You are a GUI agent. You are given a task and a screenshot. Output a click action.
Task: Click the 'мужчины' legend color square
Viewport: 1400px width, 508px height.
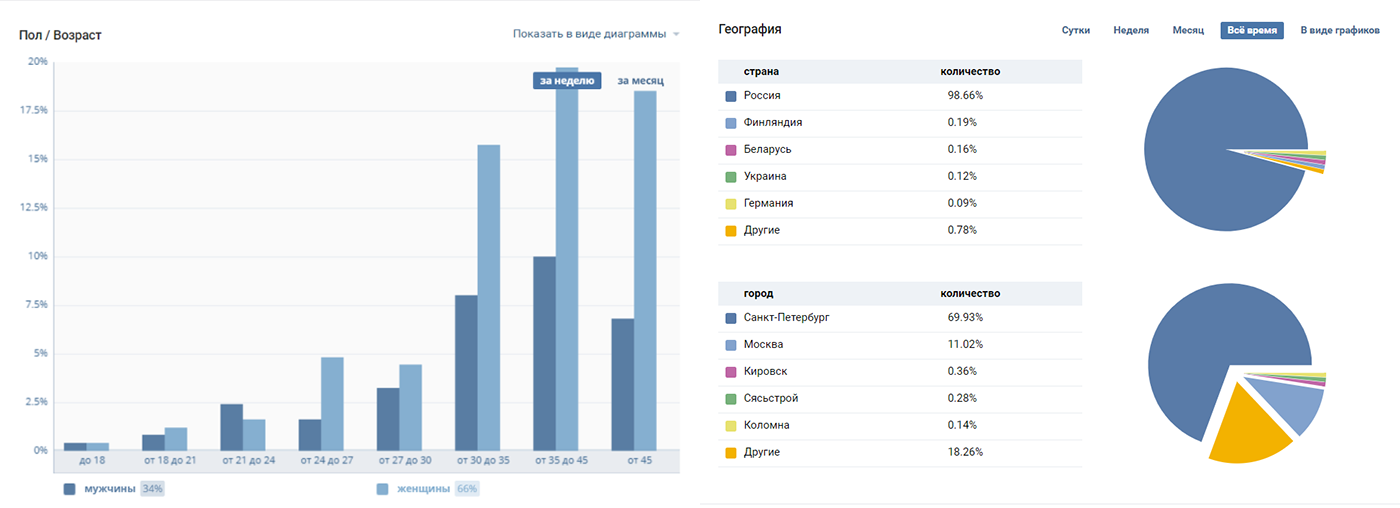pos(69,489)
